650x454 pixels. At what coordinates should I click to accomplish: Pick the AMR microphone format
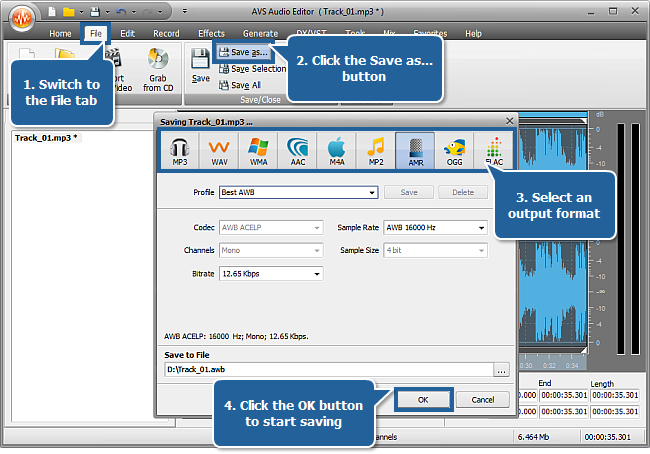coord(415,151)
